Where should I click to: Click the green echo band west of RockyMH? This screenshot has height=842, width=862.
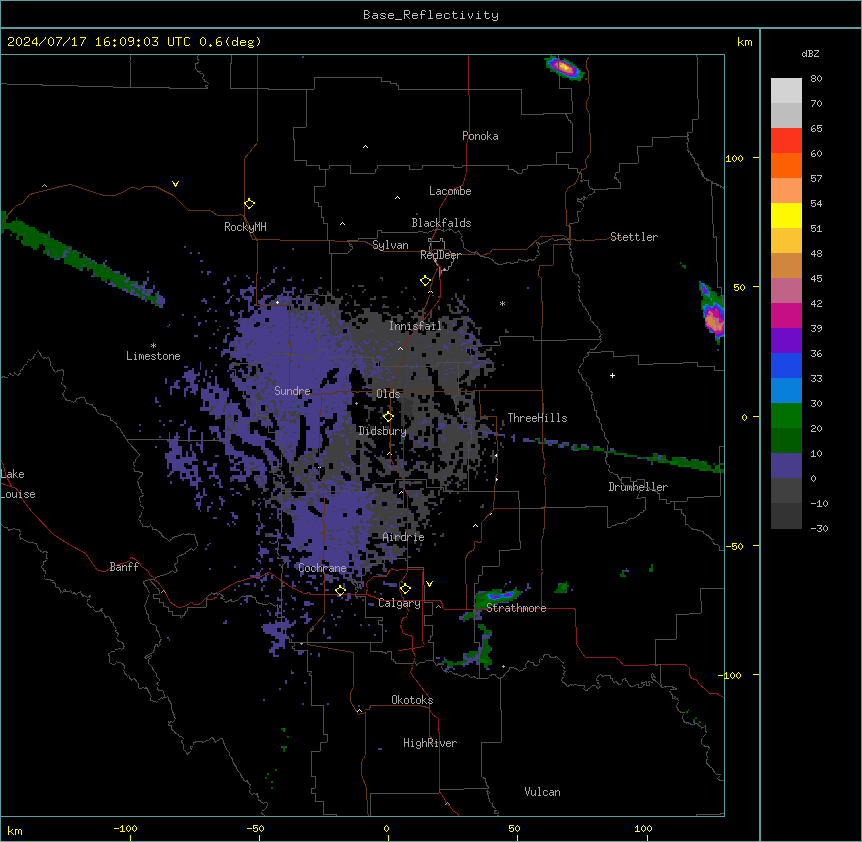[82, 260]
